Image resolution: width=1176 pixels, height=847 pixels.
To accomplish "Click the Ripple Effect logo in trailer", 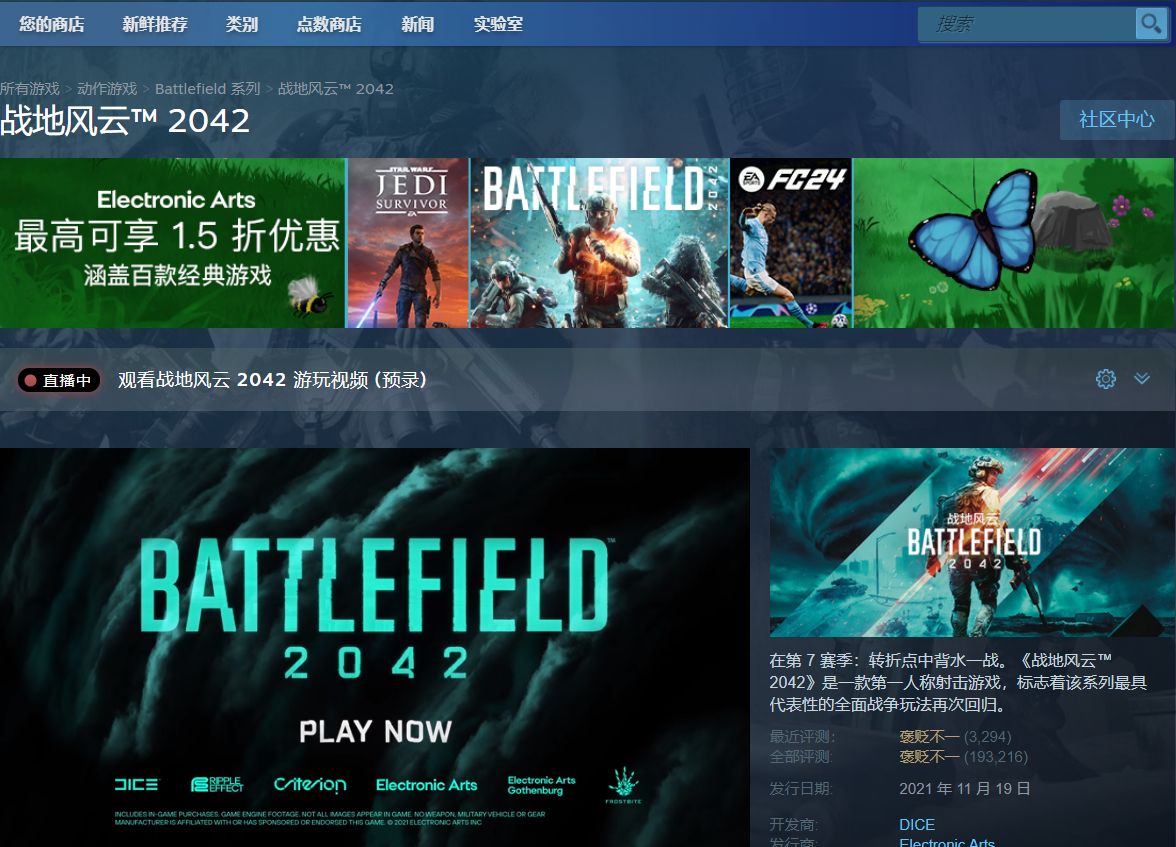I will coord(218,785).
